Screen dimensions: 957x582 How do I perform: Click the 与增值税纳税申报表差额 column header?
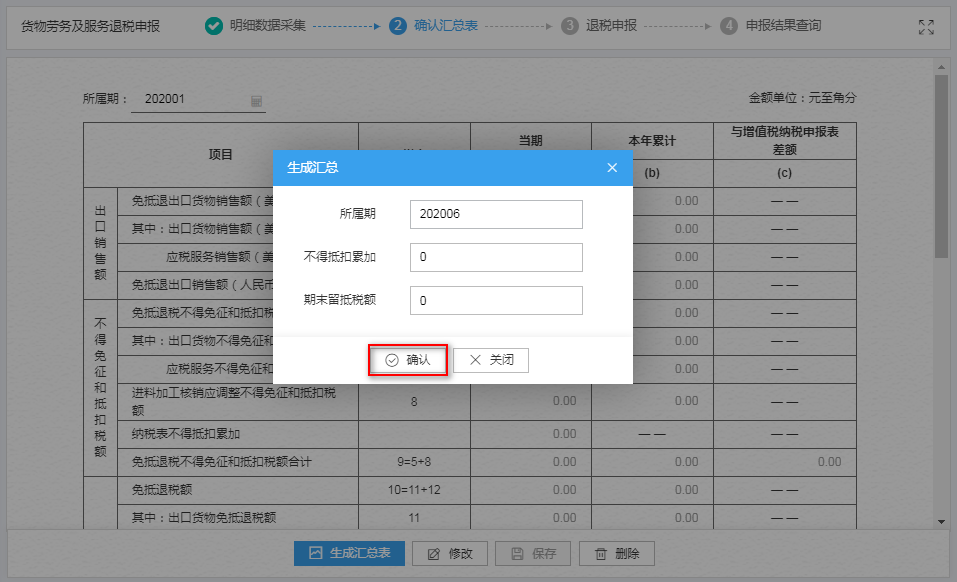click(x=785, y=141)
